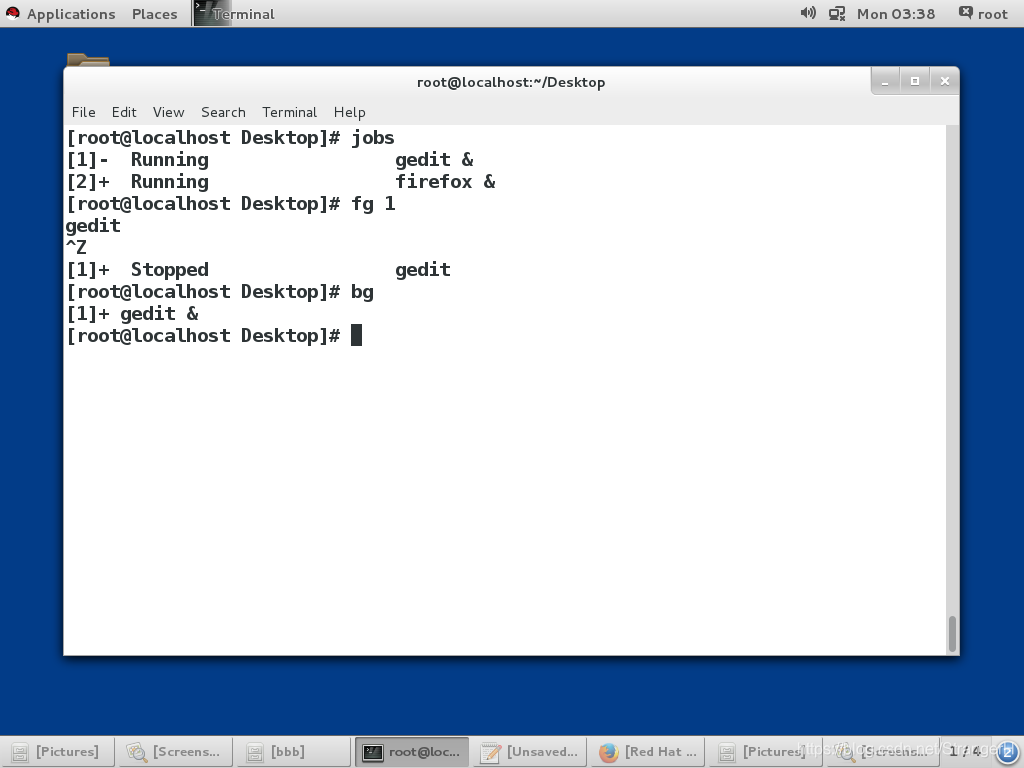Click the 'Stopped' status text
This screenshot has height=768, width=1024.
[x=170, y=270]
